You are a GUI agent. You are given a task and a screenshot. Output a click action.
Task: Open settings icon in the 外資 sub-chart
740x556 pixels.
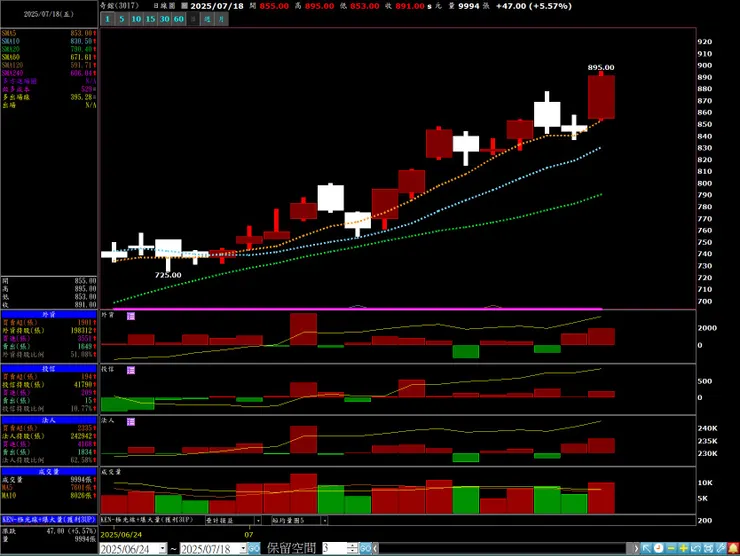click(x=131, y=316)
